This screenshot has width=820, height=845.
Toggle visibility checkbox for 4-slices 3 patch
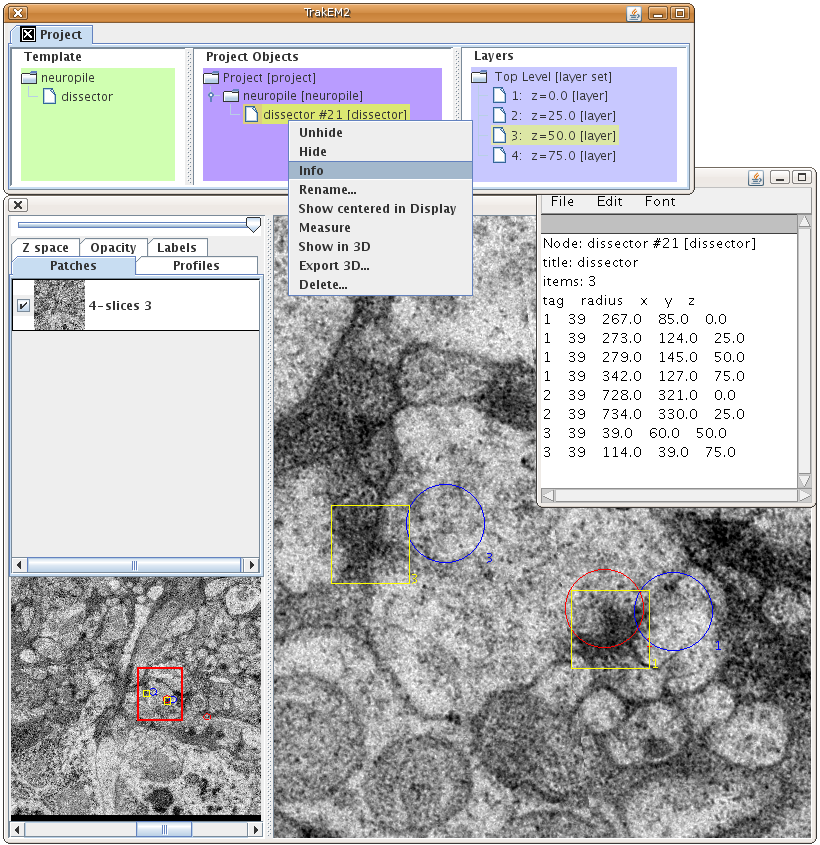(x=23, y=305)
